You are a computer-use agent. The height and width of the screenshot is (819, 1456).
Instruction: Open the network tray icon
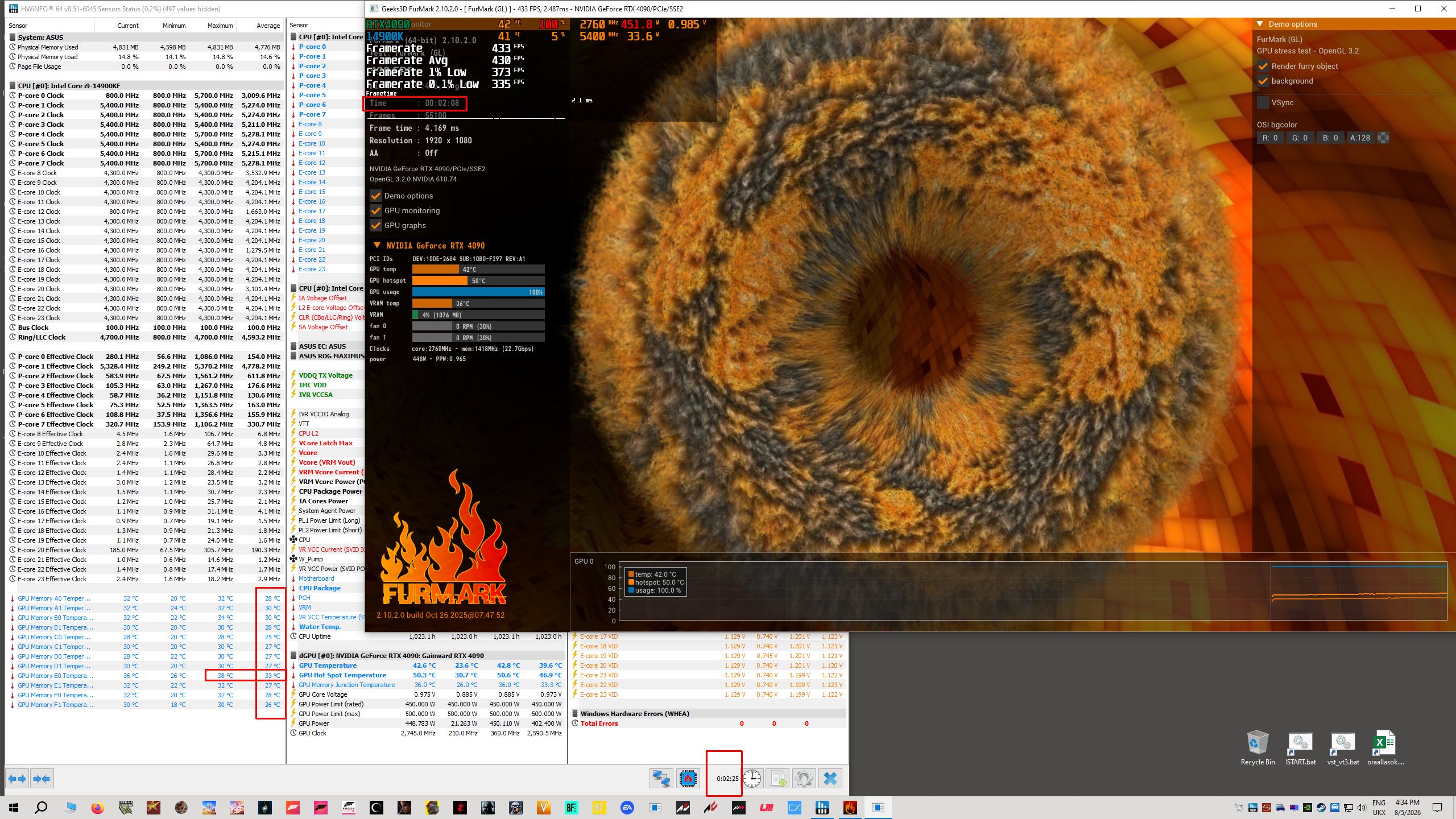pyautogui.click(x=1348, y=808)
